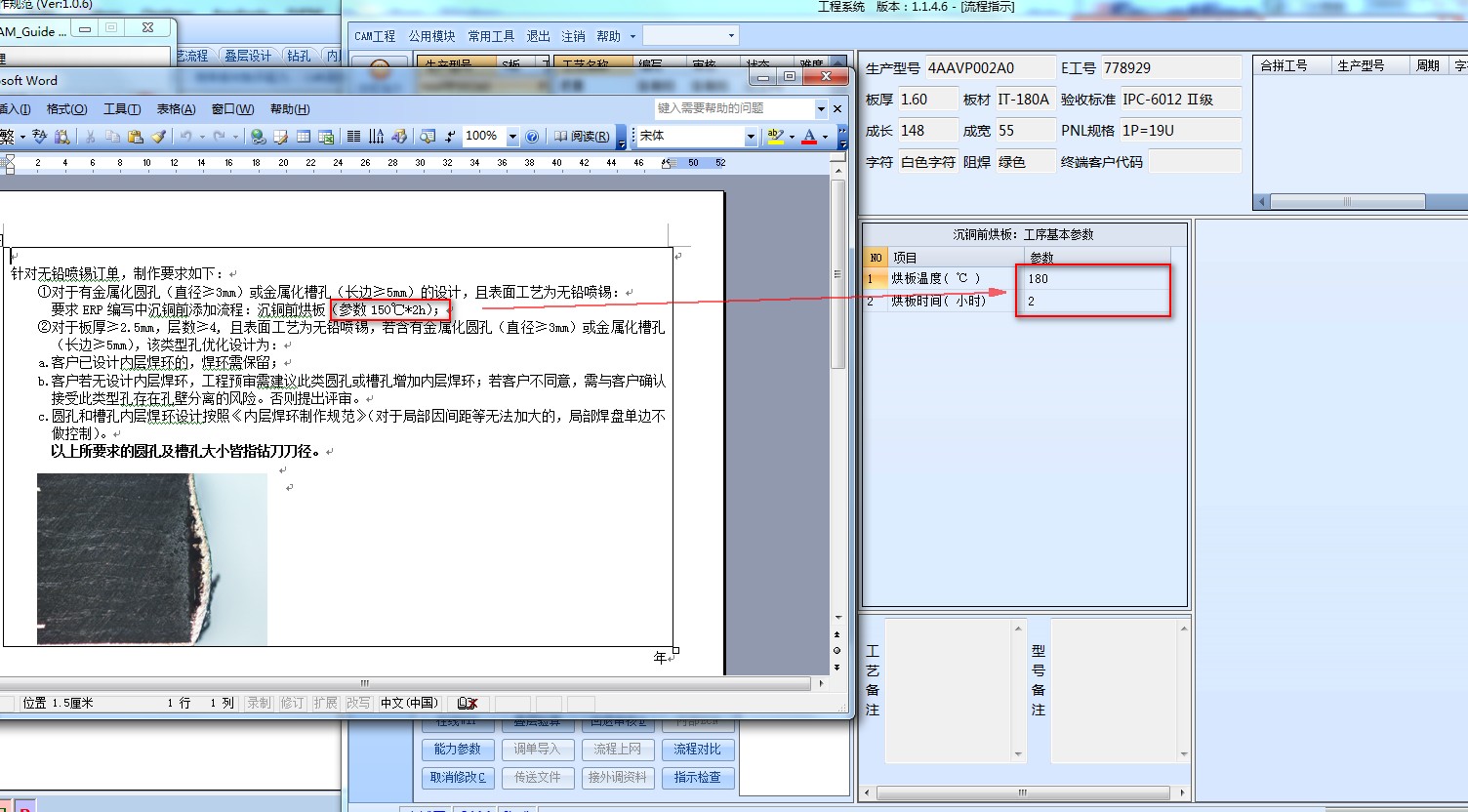
Task: Click the 取消修改 button
Action: 457,778
